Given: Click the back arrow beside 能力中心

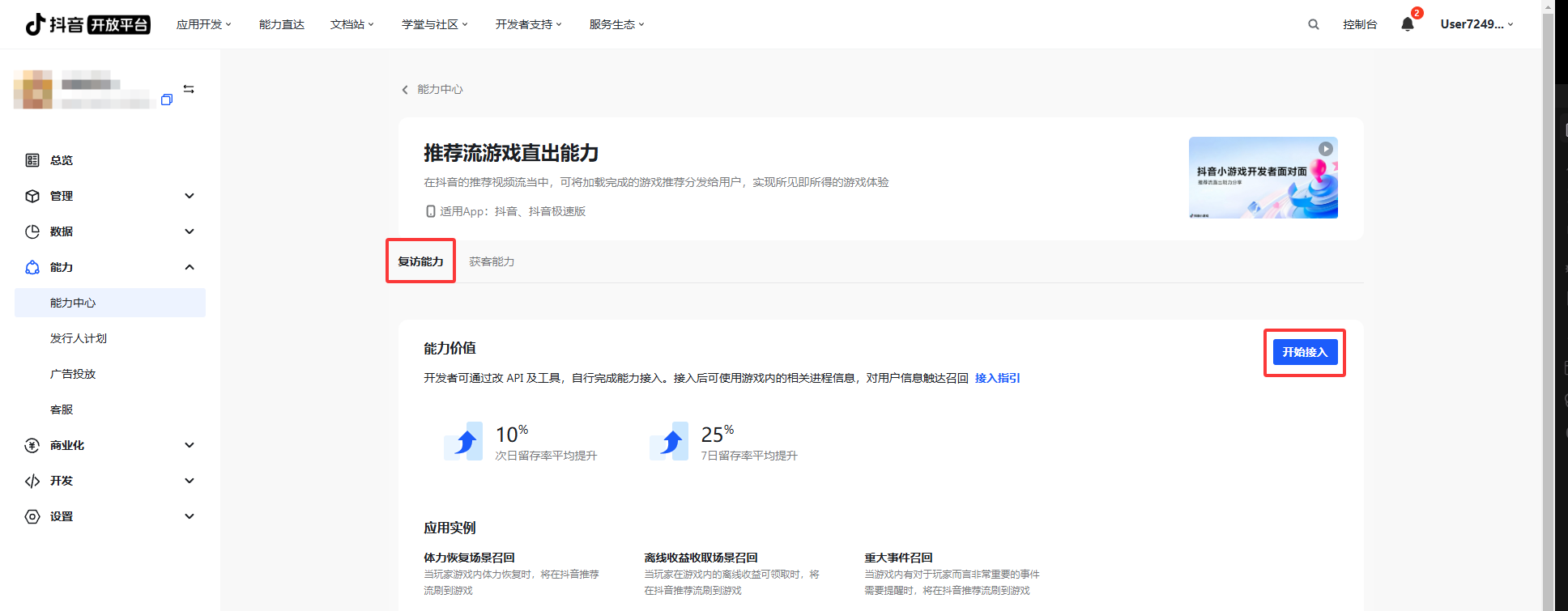Looking at the screenshot, I should pos(405,90).
